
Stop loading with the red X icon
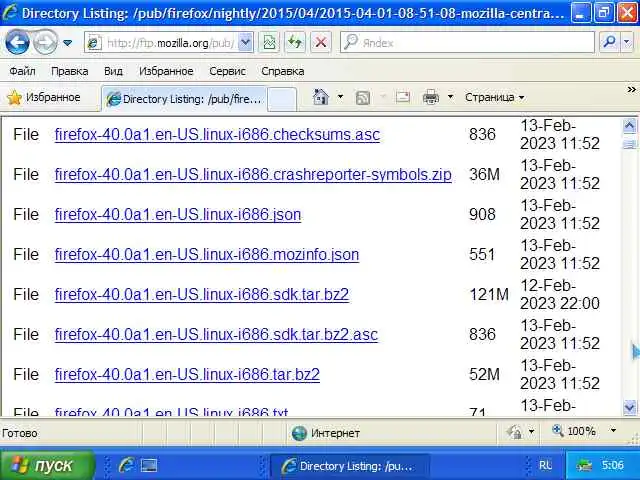321,42
